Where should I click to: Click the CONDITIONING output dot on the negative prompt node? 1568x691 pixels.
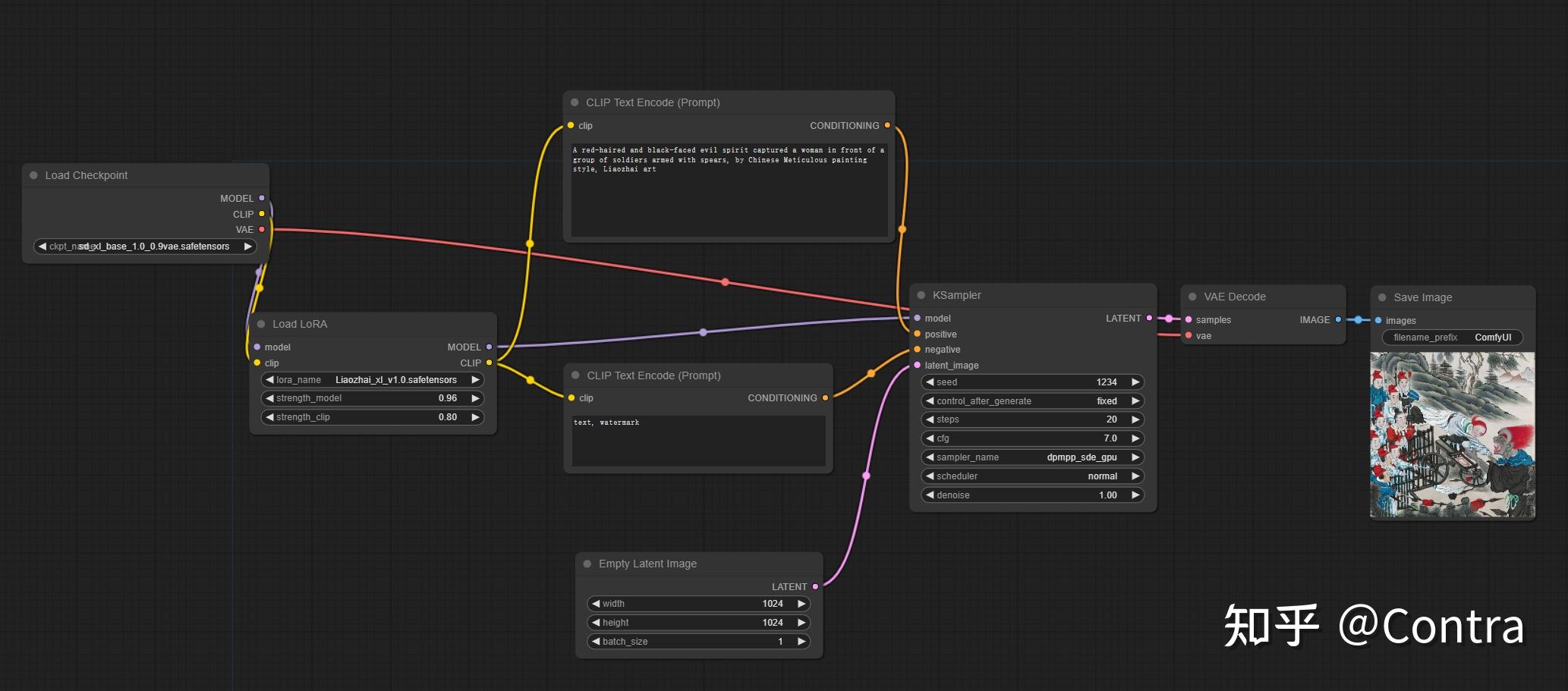pyautogui.click(x=825, y=397)
